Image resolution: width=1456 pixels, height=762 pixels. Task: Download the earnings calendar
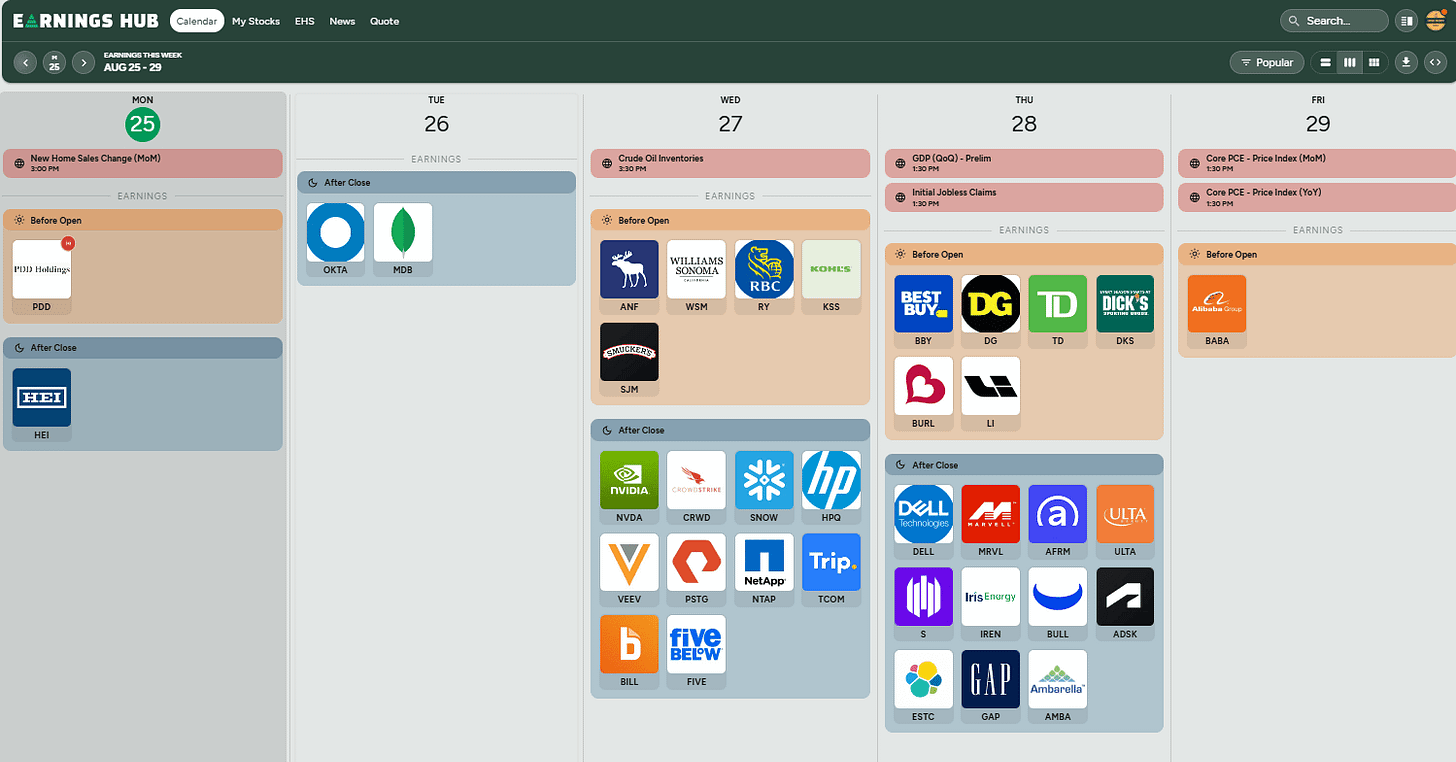(x=1407, y=63)
